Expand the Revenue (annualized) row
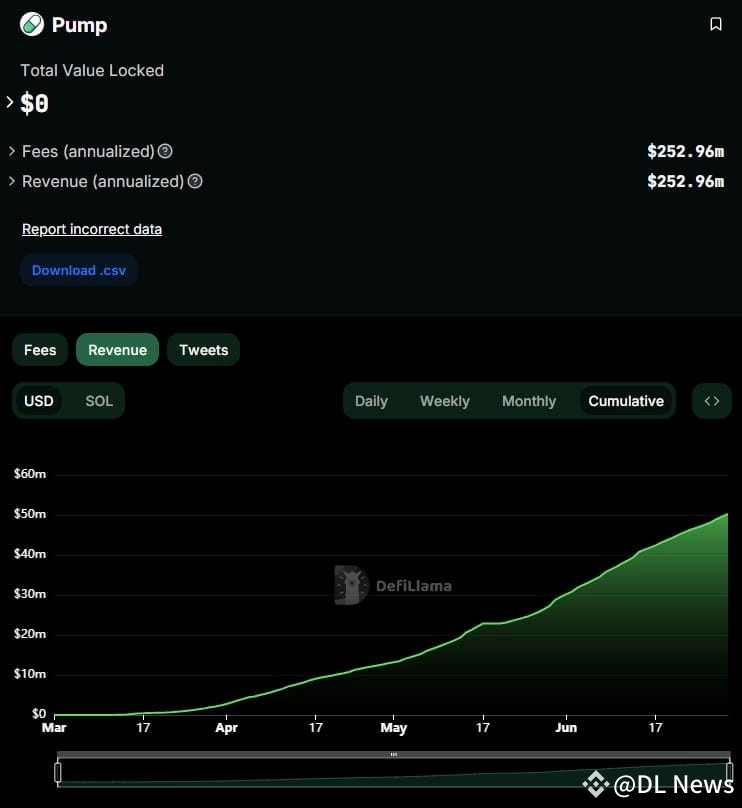742x808 pixels. [x=12, y=181]
